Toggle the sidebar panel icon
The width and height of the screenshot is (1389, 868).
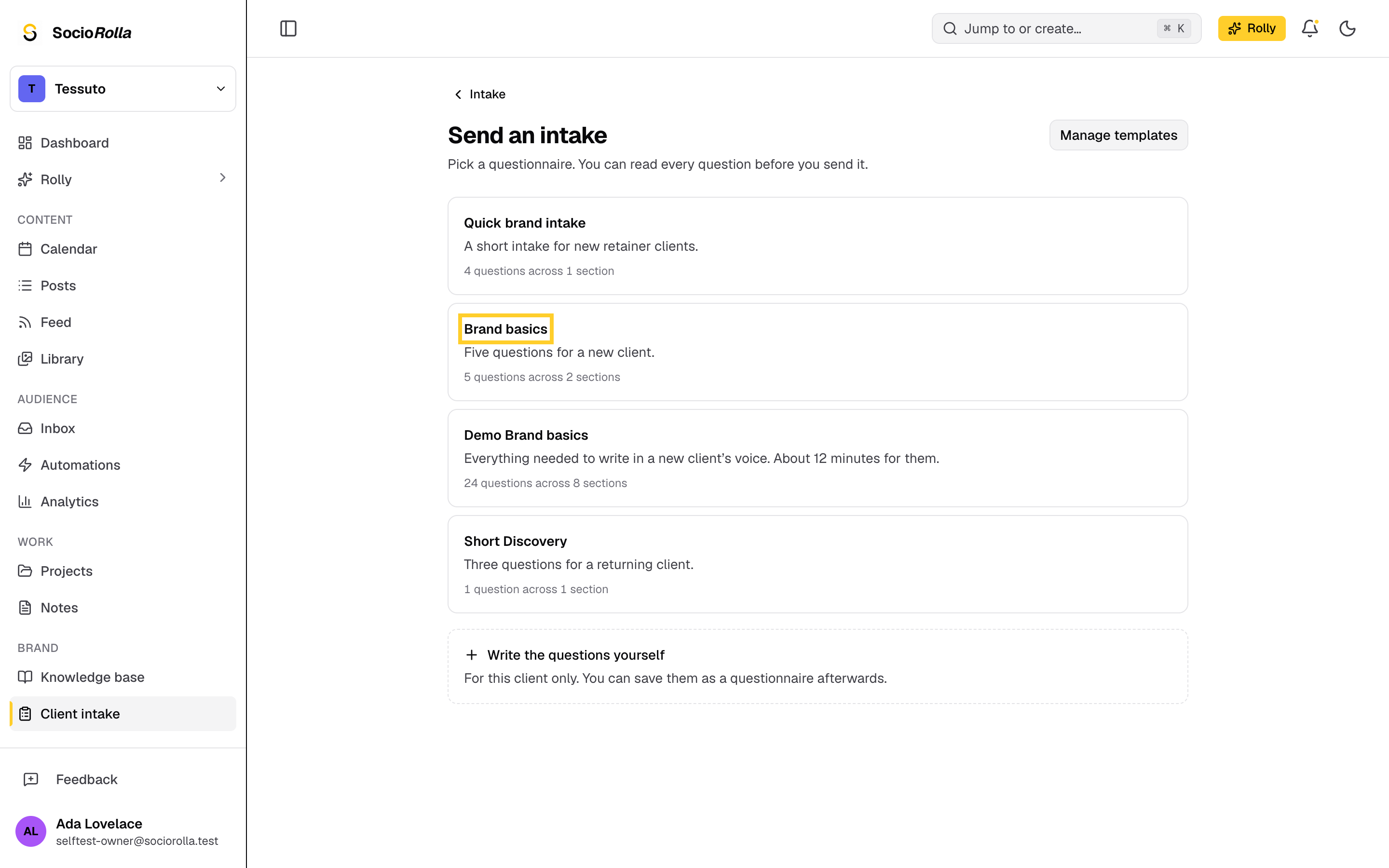pos(288,28)
